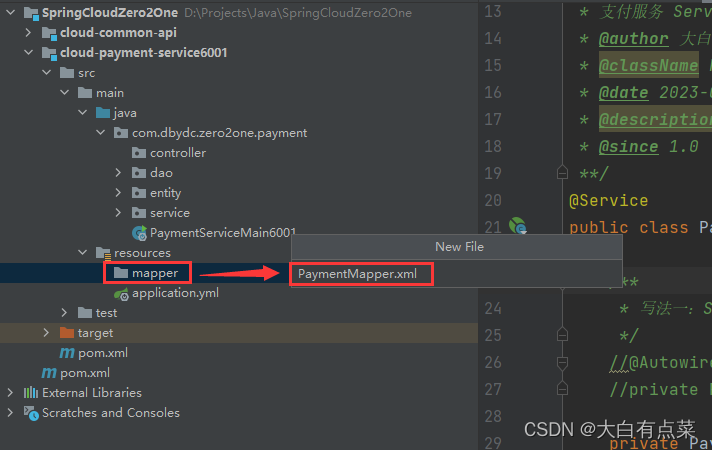Click the Scratches and Consoles icon
The image size is (712, 450).
click(31, 413)
